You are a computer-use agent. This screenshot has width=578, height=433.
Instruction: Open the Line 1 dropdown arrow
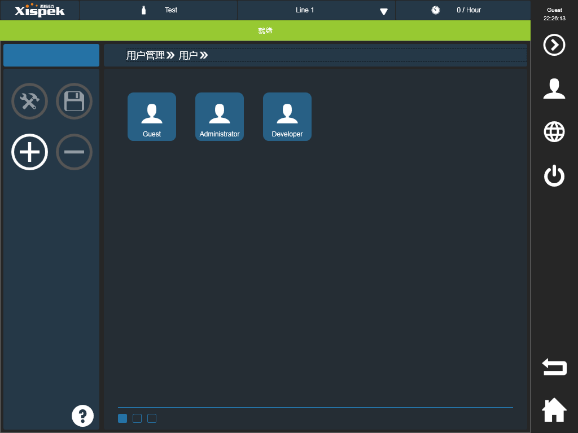coord(384,11)
